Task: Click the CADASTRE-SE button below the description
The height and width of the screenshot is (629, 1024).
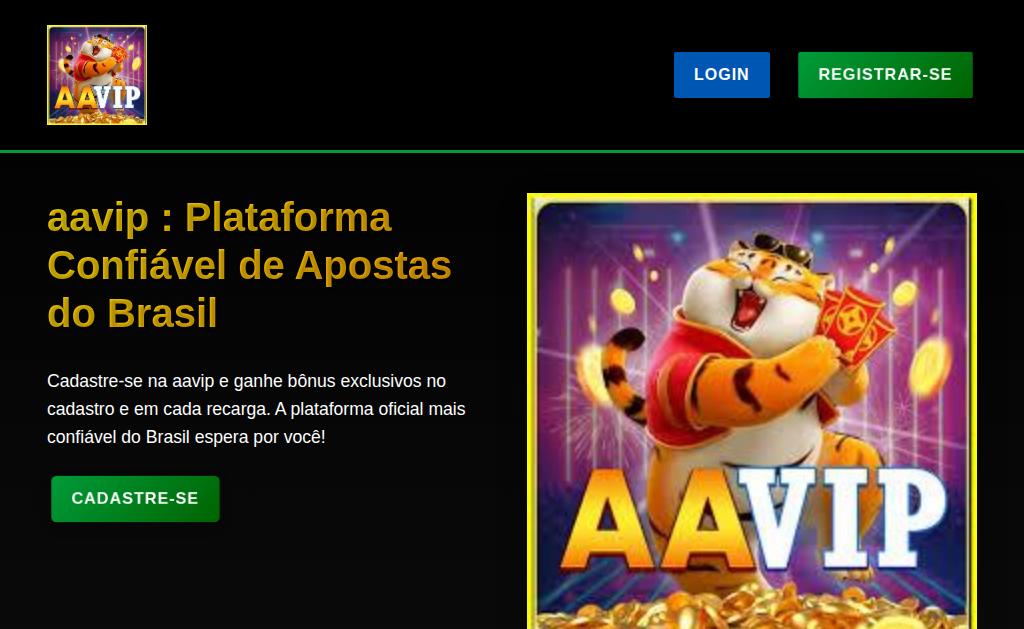Action: pyautogui.click(x=135, y=498)
